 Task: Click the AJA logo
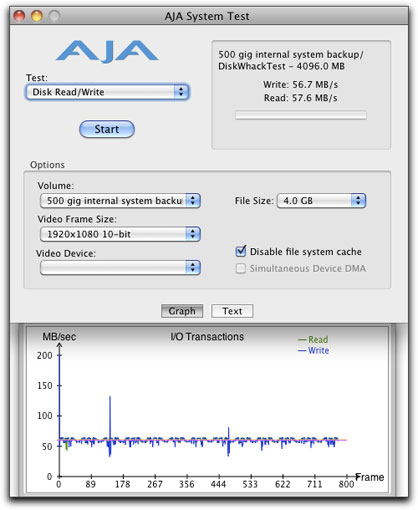click(107, 51)
